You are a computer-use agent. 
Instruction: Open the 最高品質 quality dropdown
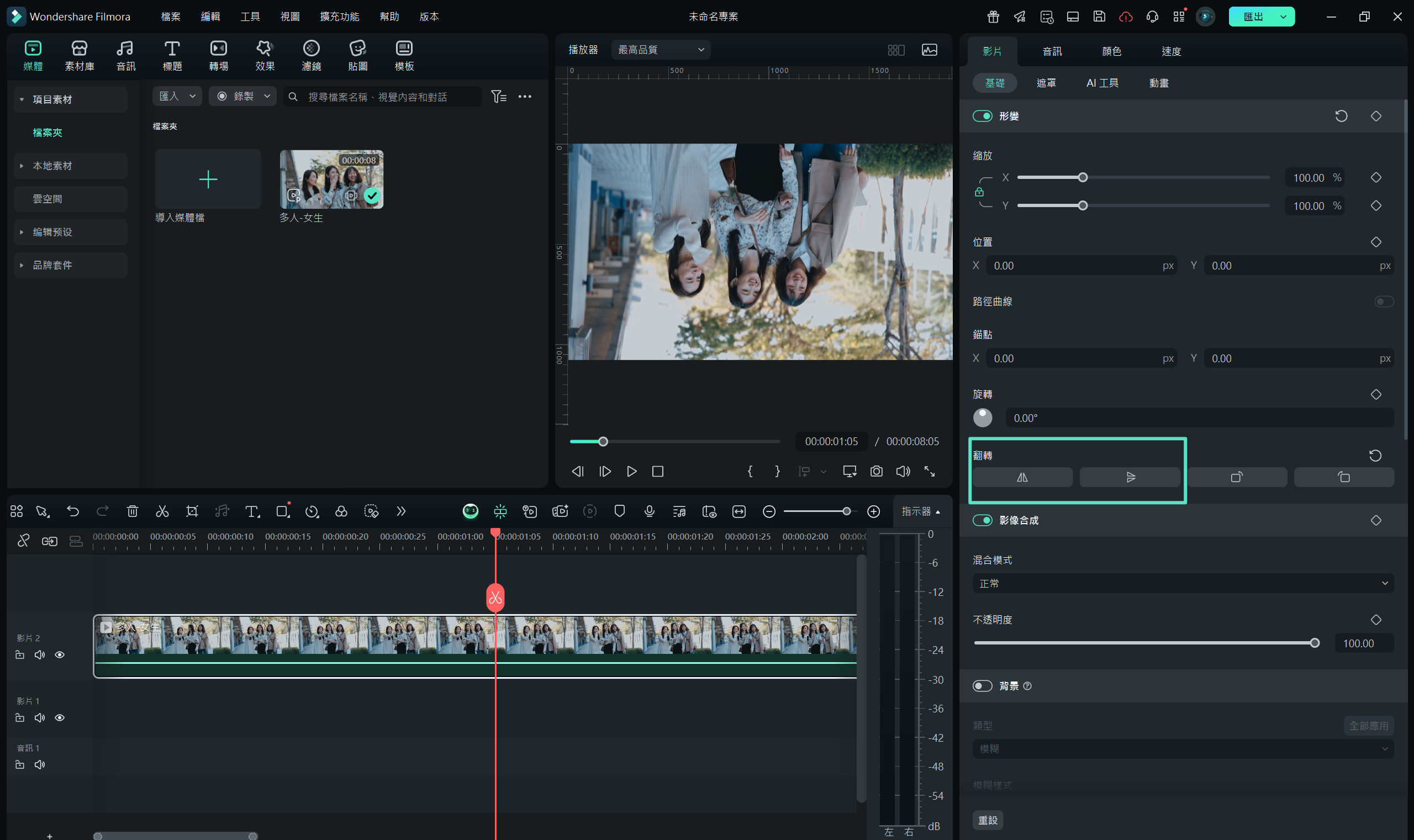660,50
